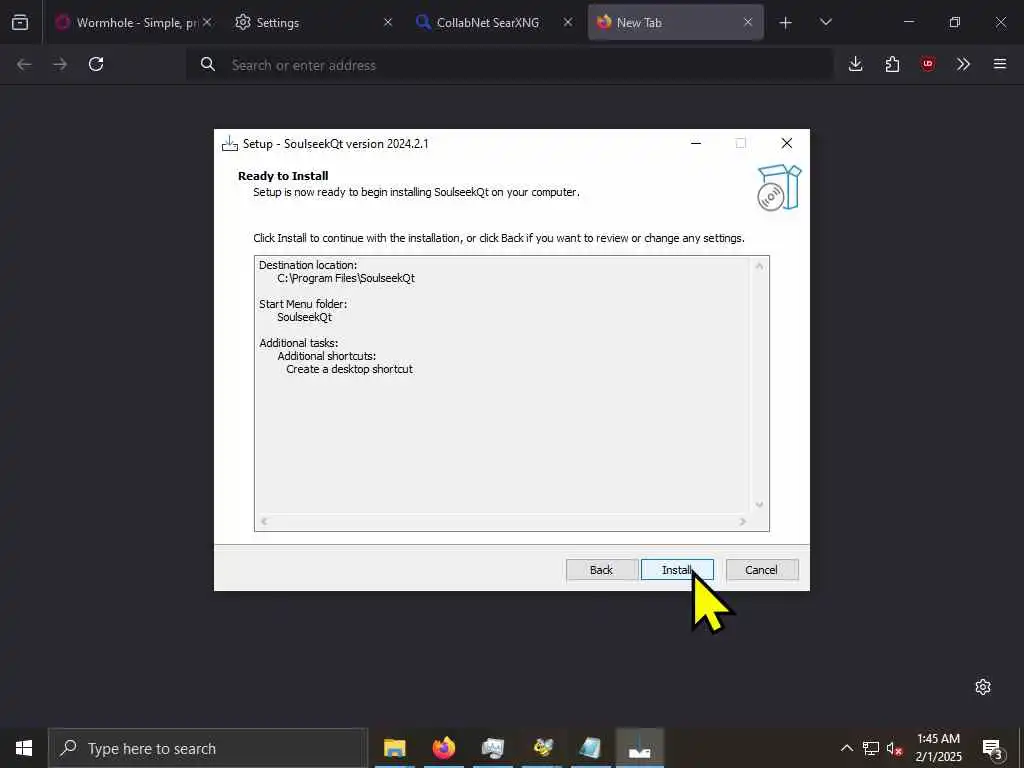
Task: Open Firefox from the taskbar
Action: [x=444, y=748]
